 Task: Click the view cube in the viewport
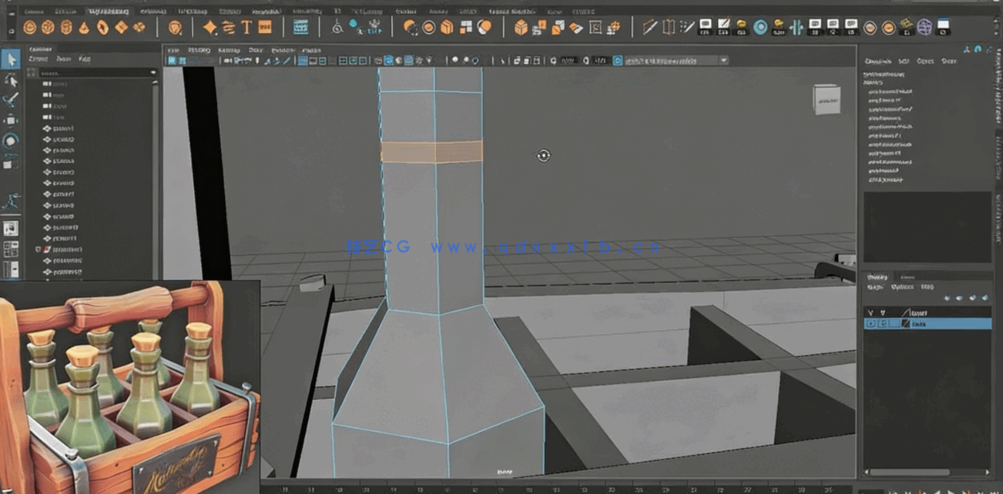(x=826, y=98)
